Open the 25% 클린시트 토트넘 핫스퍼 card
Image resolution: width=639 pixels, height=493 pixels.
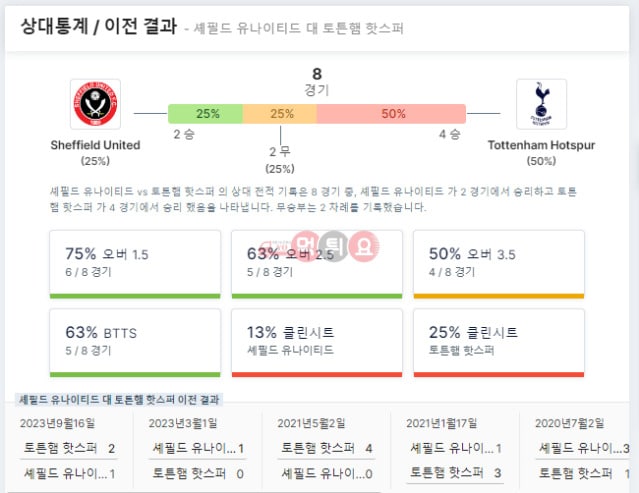pyautogui.click(x=499, y=343)
